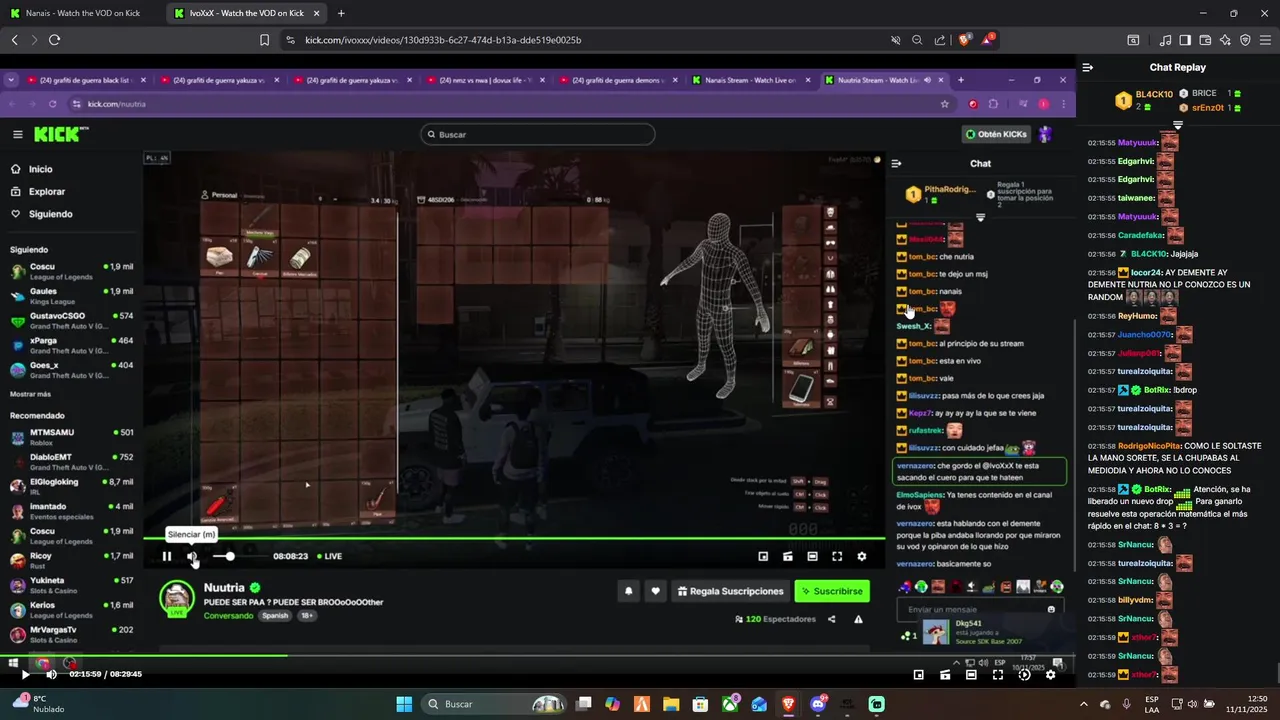Collapse the Chat Replay panel
Image resolution: width=1280 pixels, height=720 pixels.
(1088, 67)
